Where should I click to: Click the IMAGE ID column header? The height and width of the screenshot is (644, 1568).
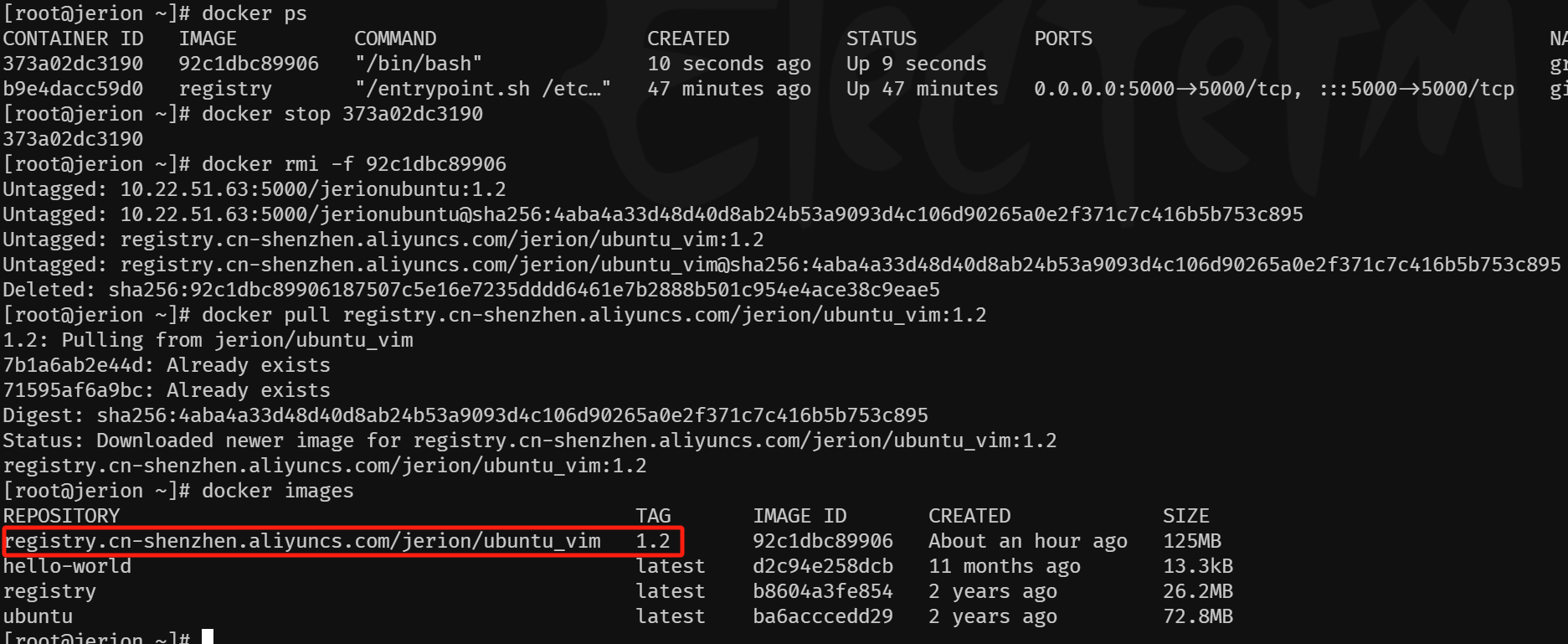click(799, 516)
